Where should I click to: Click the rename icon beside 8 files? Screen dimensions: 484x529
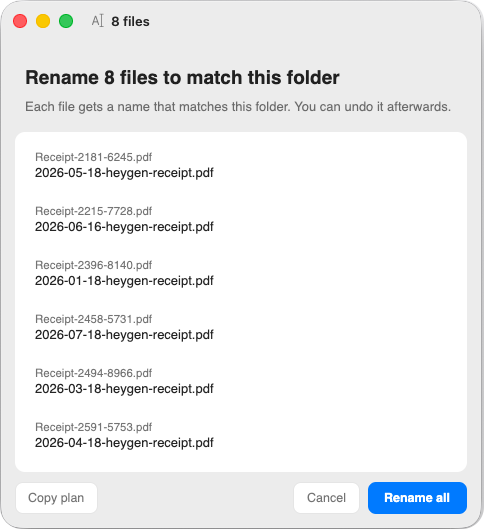point(98,21)
